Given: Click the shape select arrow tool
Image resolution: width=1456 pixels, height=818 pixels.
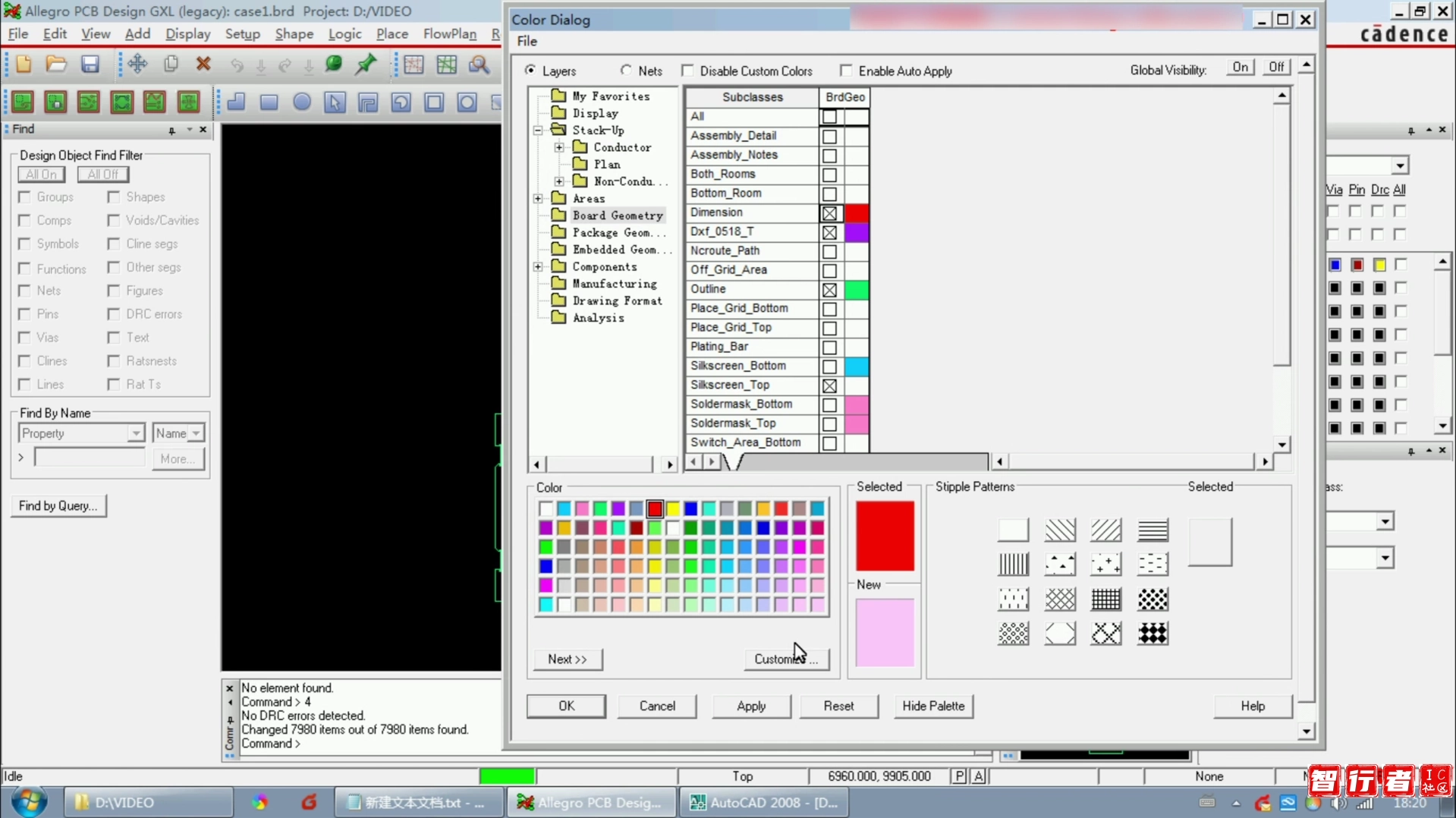Looking at the screenshot, I should (x=335, y=102).
